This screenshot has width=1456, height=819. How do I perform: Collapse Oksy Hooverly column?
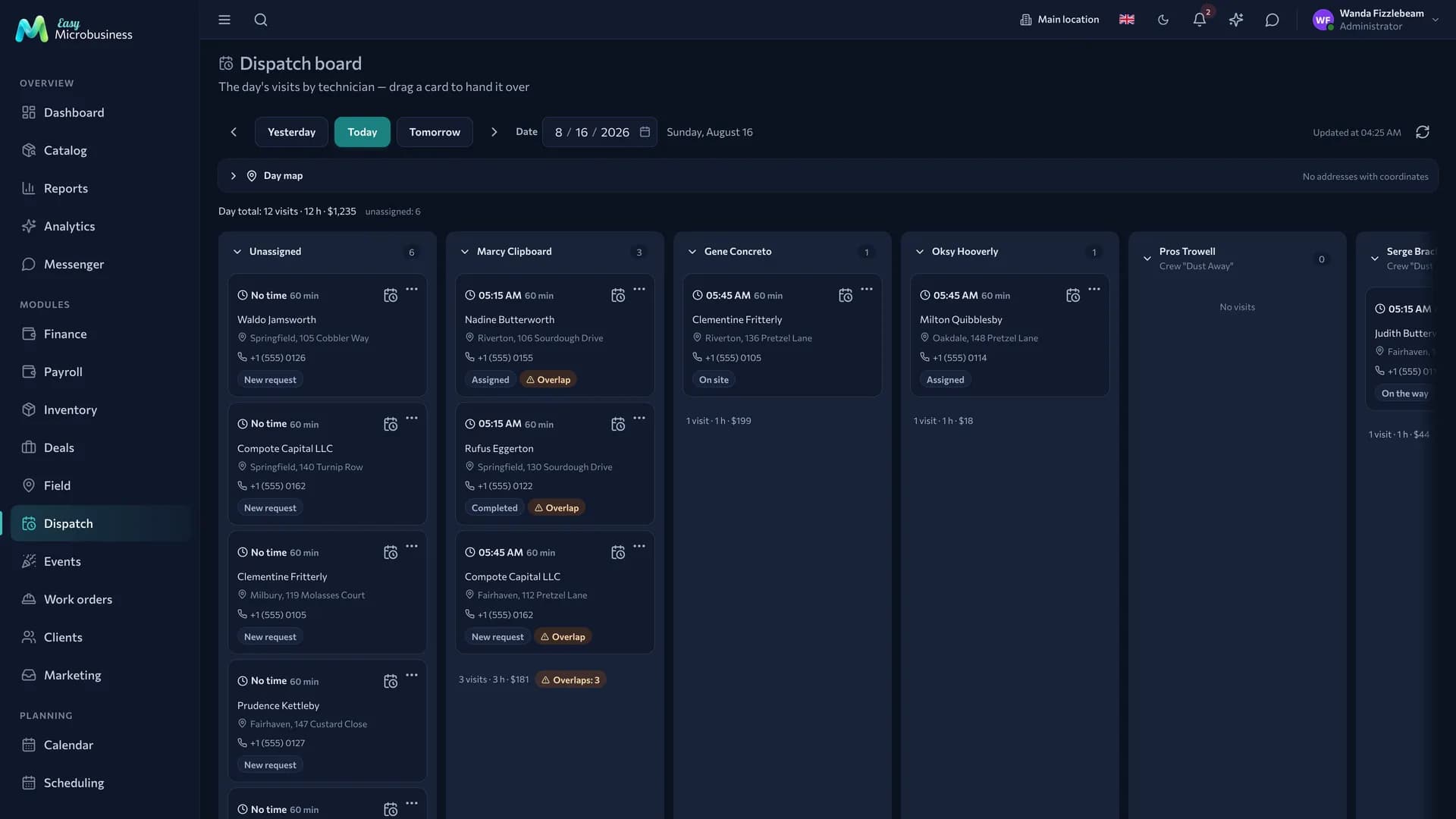pos(920,252)
